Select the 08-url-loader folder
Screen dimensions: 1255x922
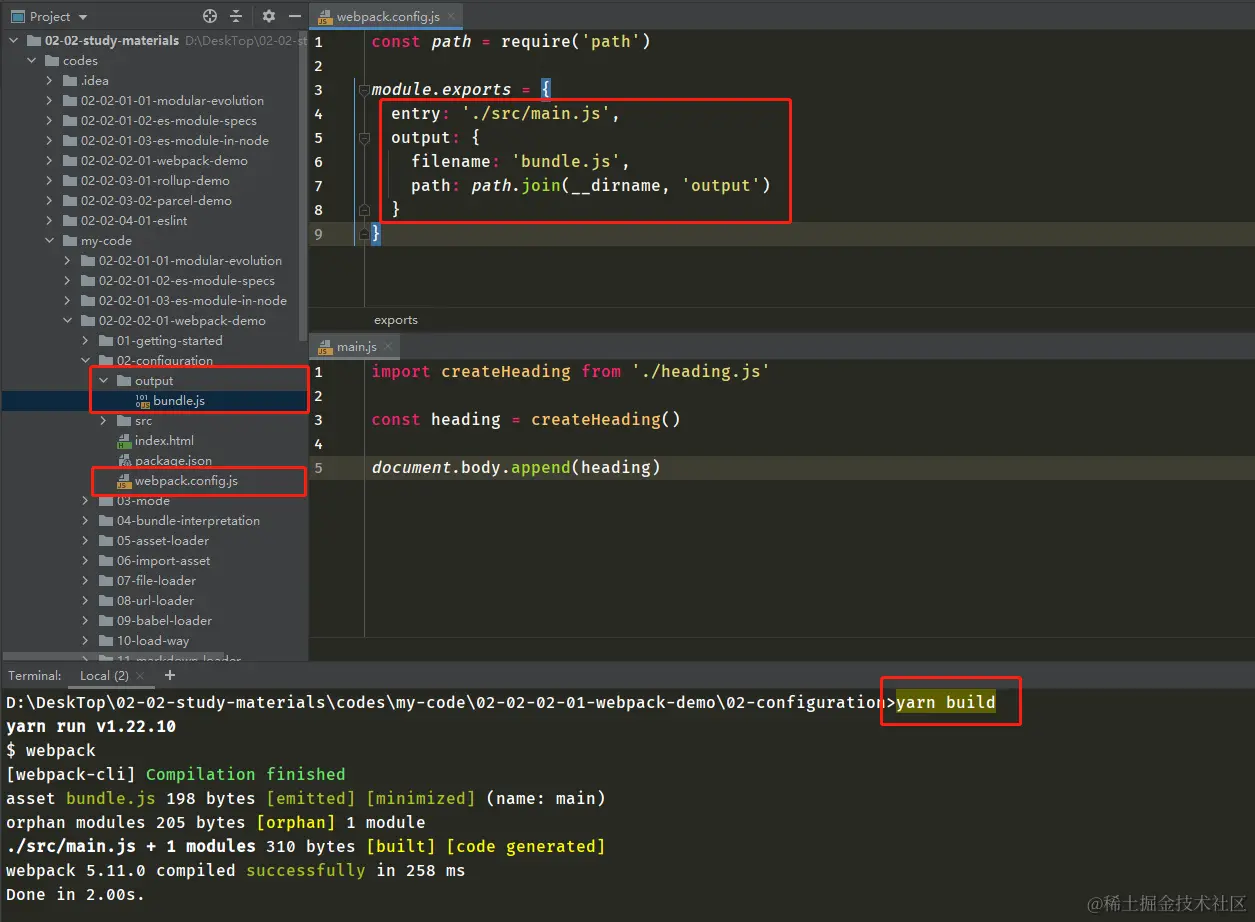(155, 601)
